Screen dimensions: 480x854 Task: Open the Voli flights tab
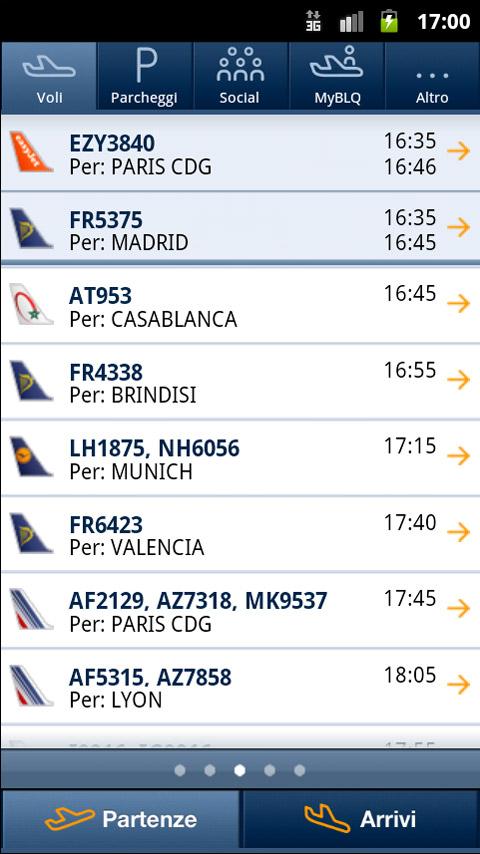(48, 77)
